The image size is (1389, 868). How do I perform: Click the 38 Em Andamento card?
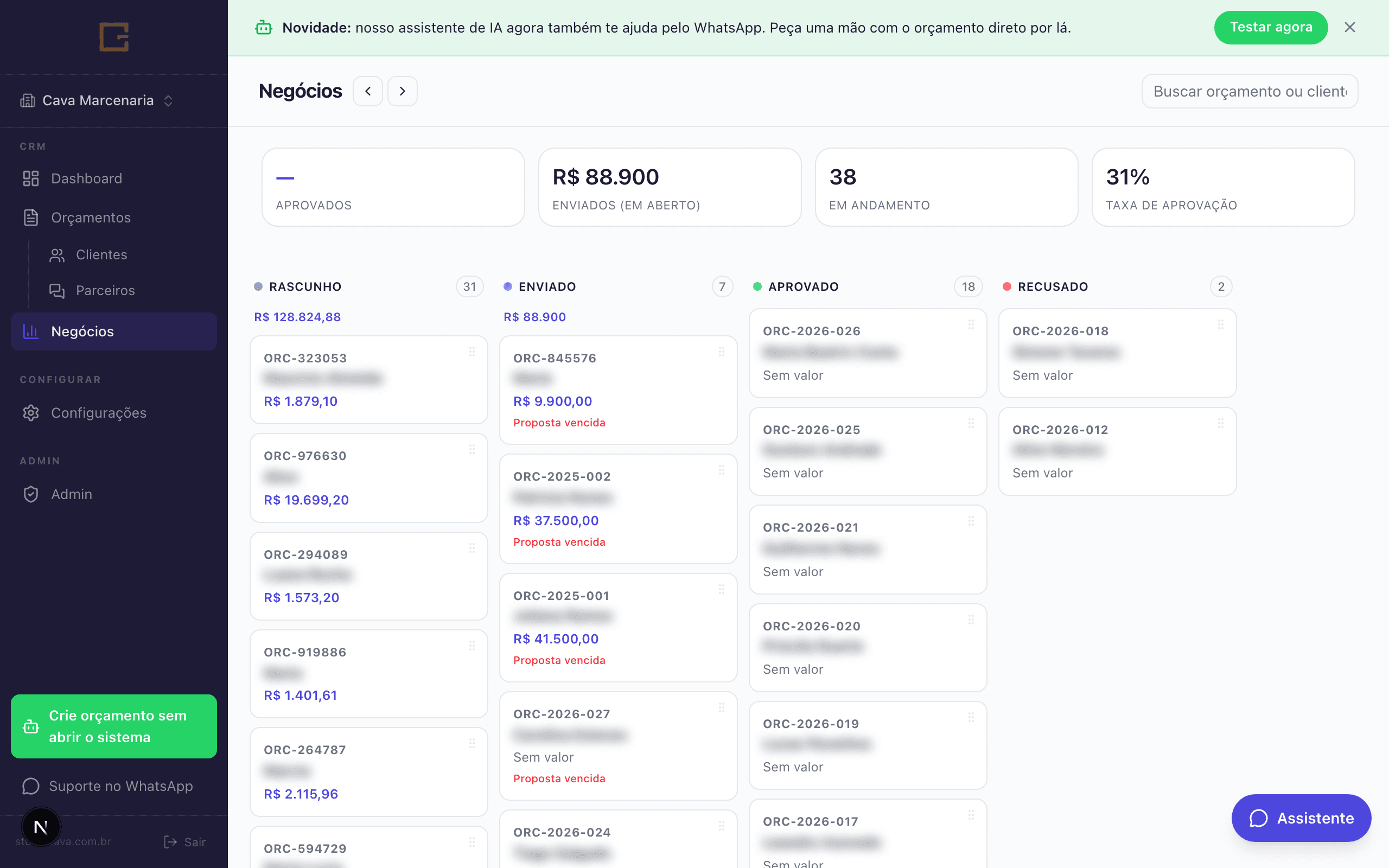[946, 187]
